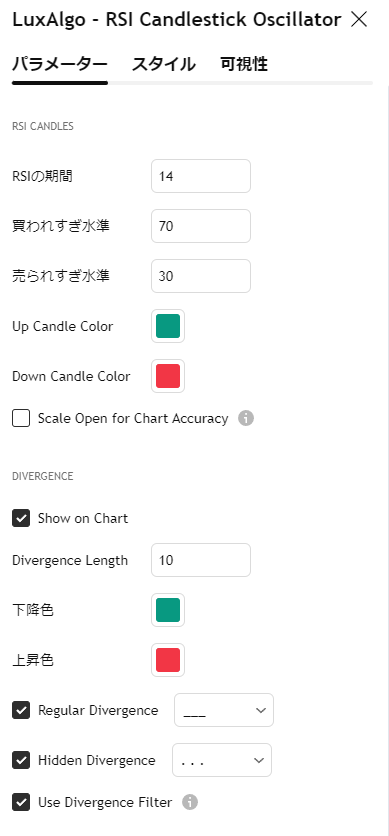Focus the RSIの期間 input field
The width and height of the screenshot is (389, 836).
[x=201, y=176]
